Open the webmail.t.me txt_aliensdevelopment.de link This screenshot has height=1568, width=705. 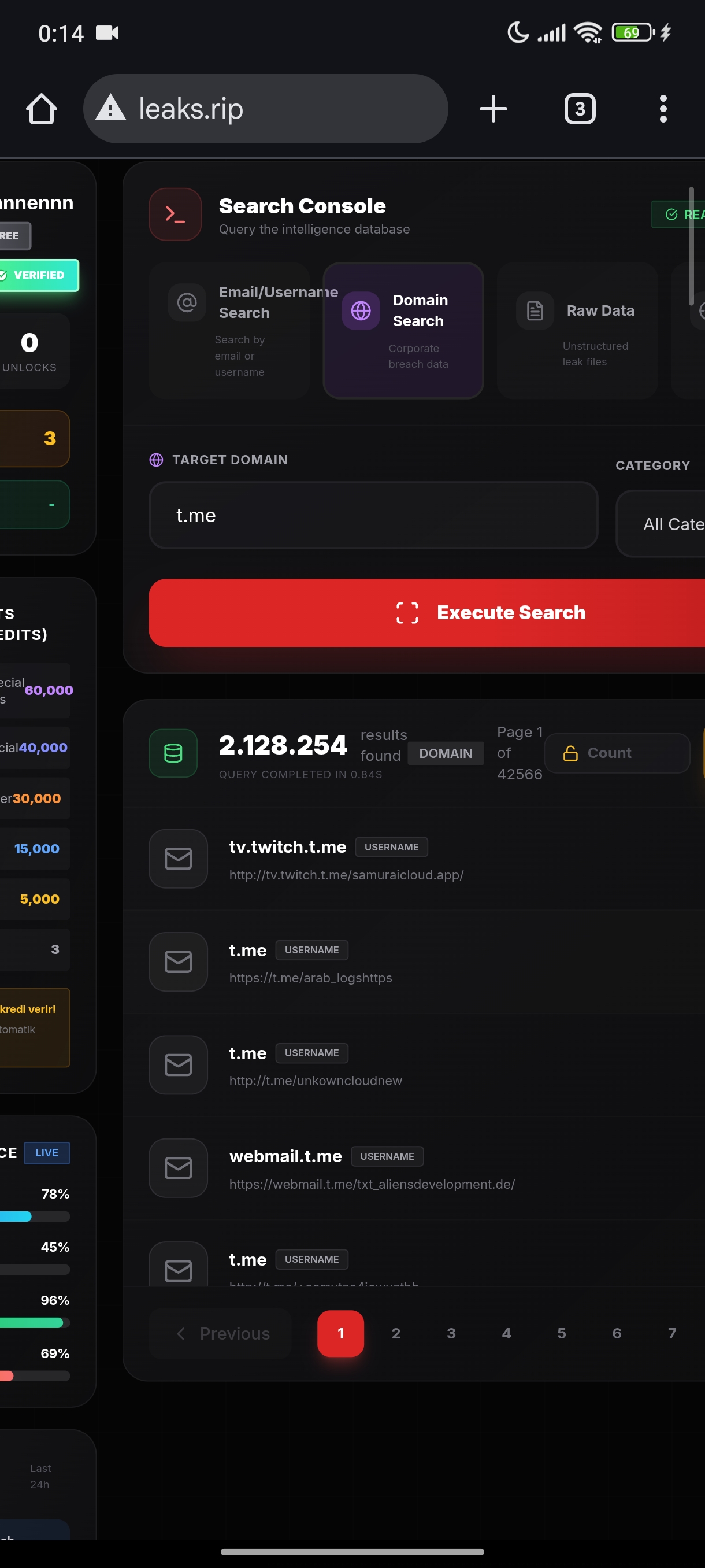(x=372, y=1184)
